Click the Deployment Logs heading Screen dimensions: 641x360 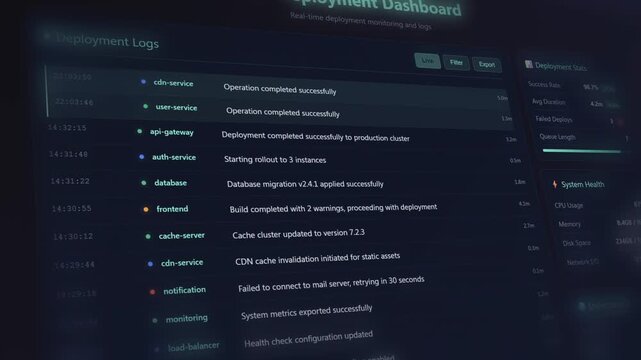[108, 41]
